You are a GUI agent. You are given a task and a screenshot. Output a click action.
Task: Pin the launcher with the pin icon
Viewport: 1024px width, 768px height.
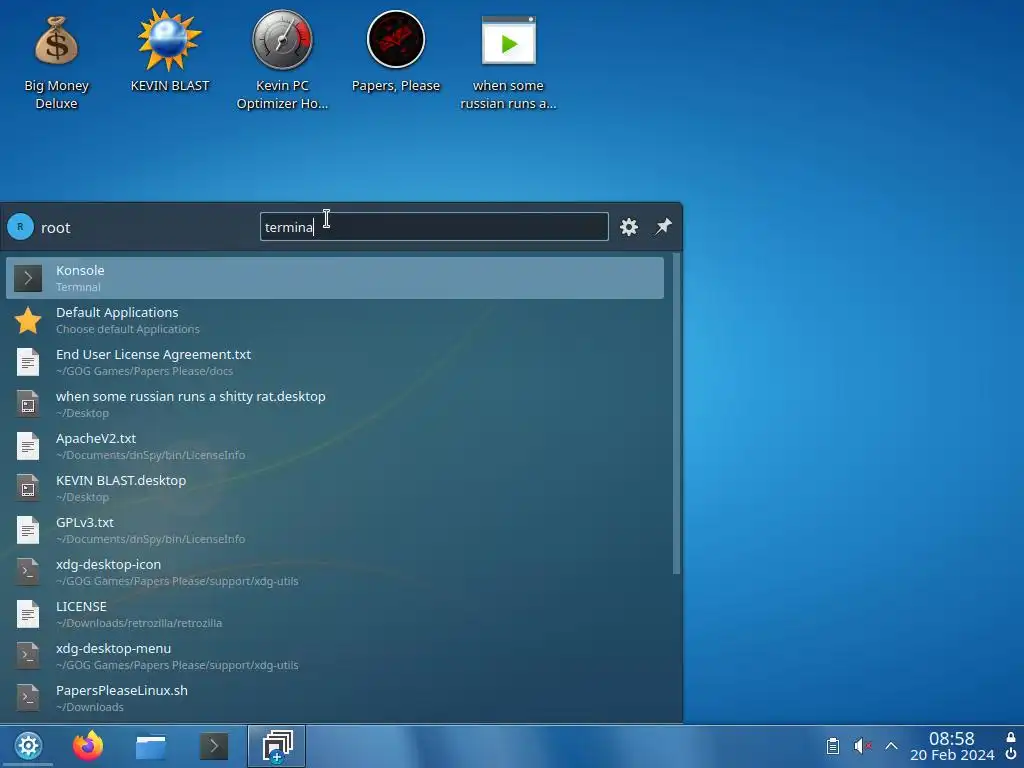click(664, 227)
